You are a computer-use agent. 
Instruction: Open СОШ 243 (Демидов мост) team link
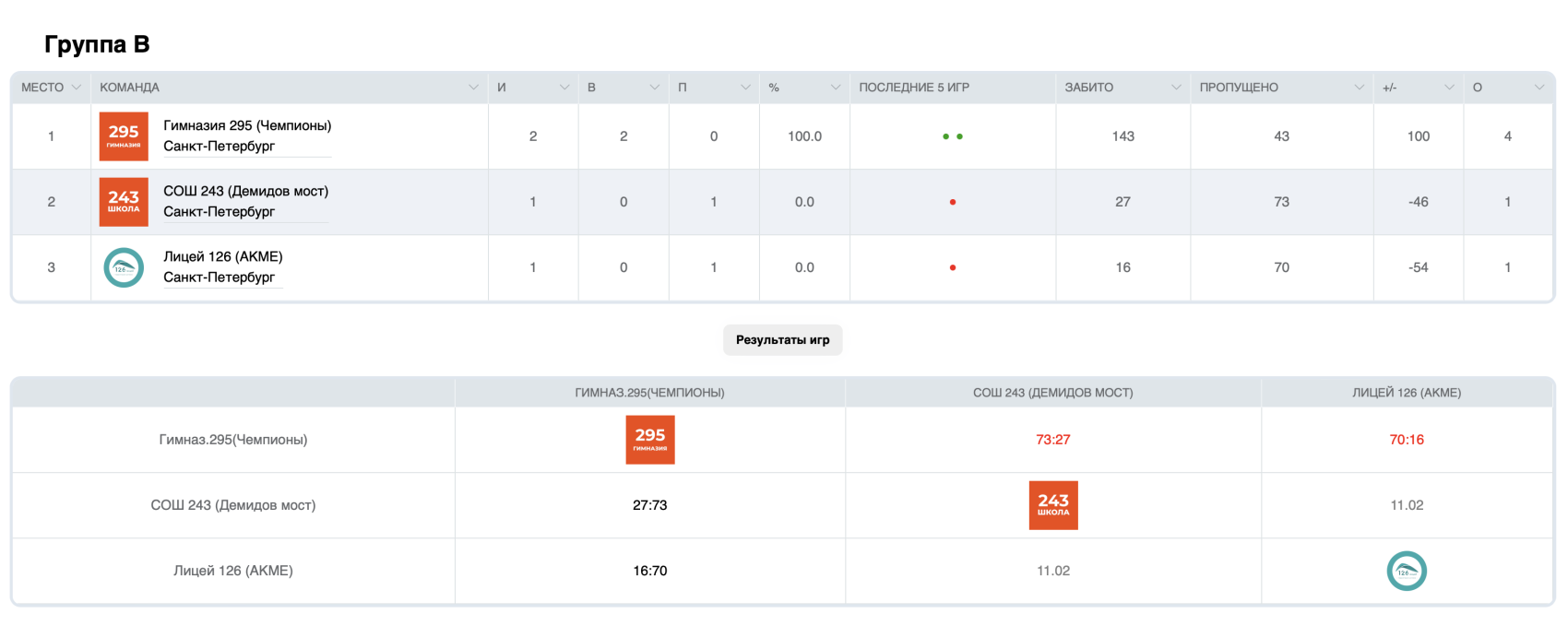(x=245, y=191)
